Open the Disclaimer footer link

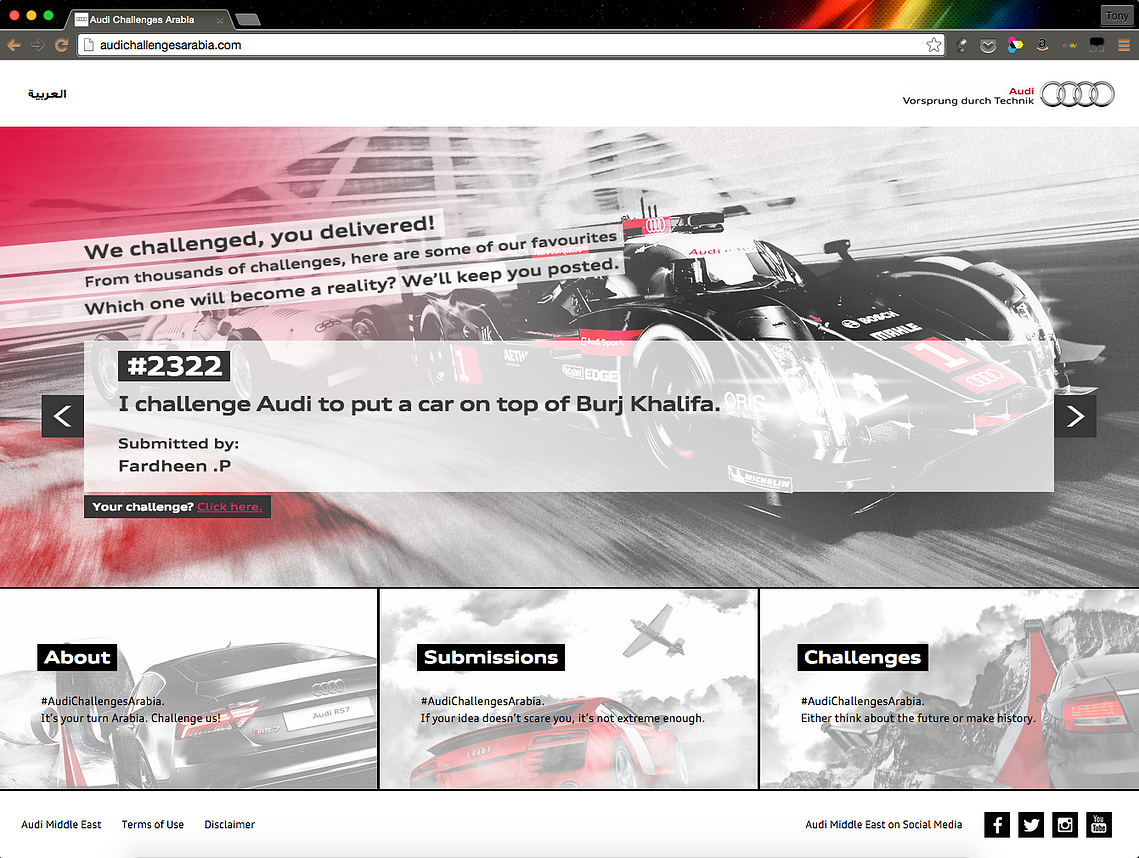(x=230, y=825)
